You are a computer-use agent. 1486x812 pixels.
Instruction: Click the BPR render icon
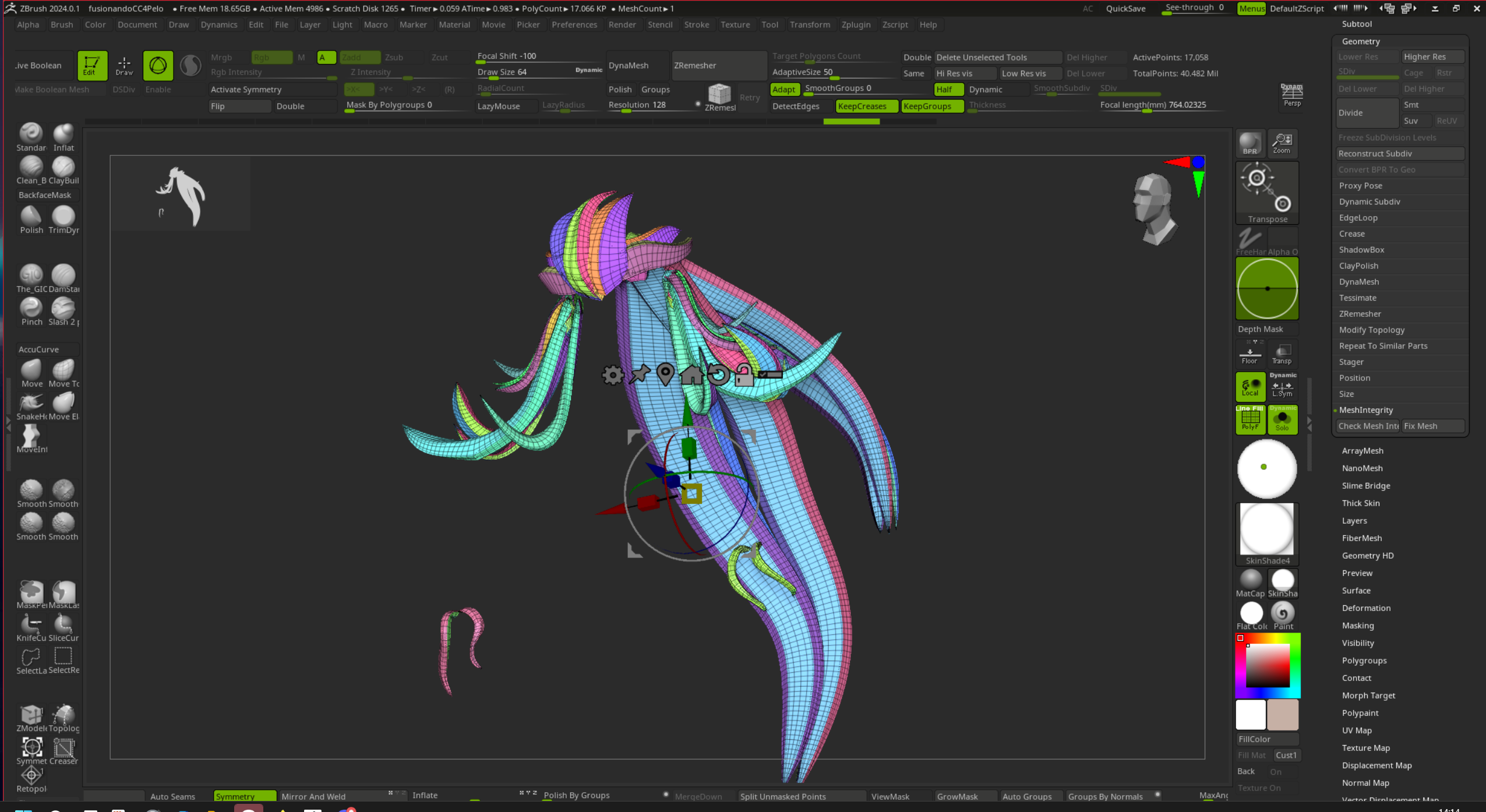point(1249,143)
